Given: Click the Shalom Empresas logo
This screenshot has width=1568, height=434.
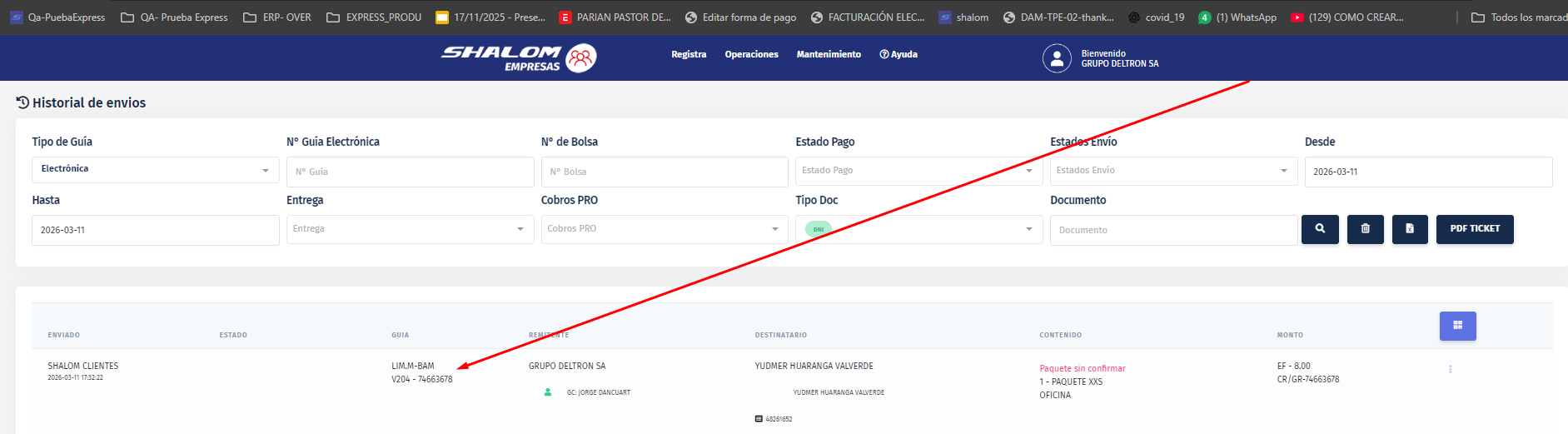Looking at the screenshot, I should [x=518, y=57].
